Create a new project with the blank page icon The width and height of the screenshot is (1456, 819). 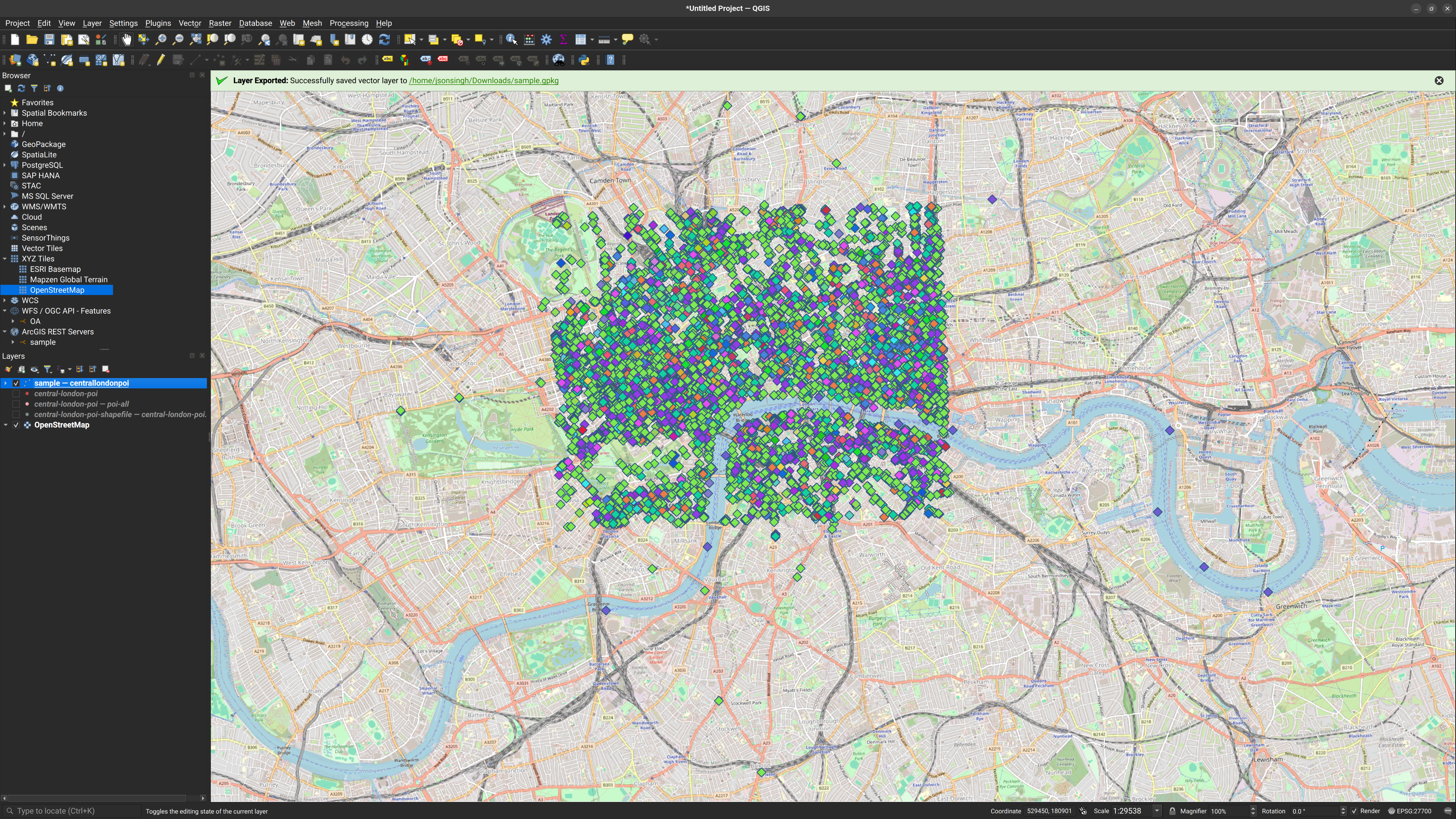15,39
